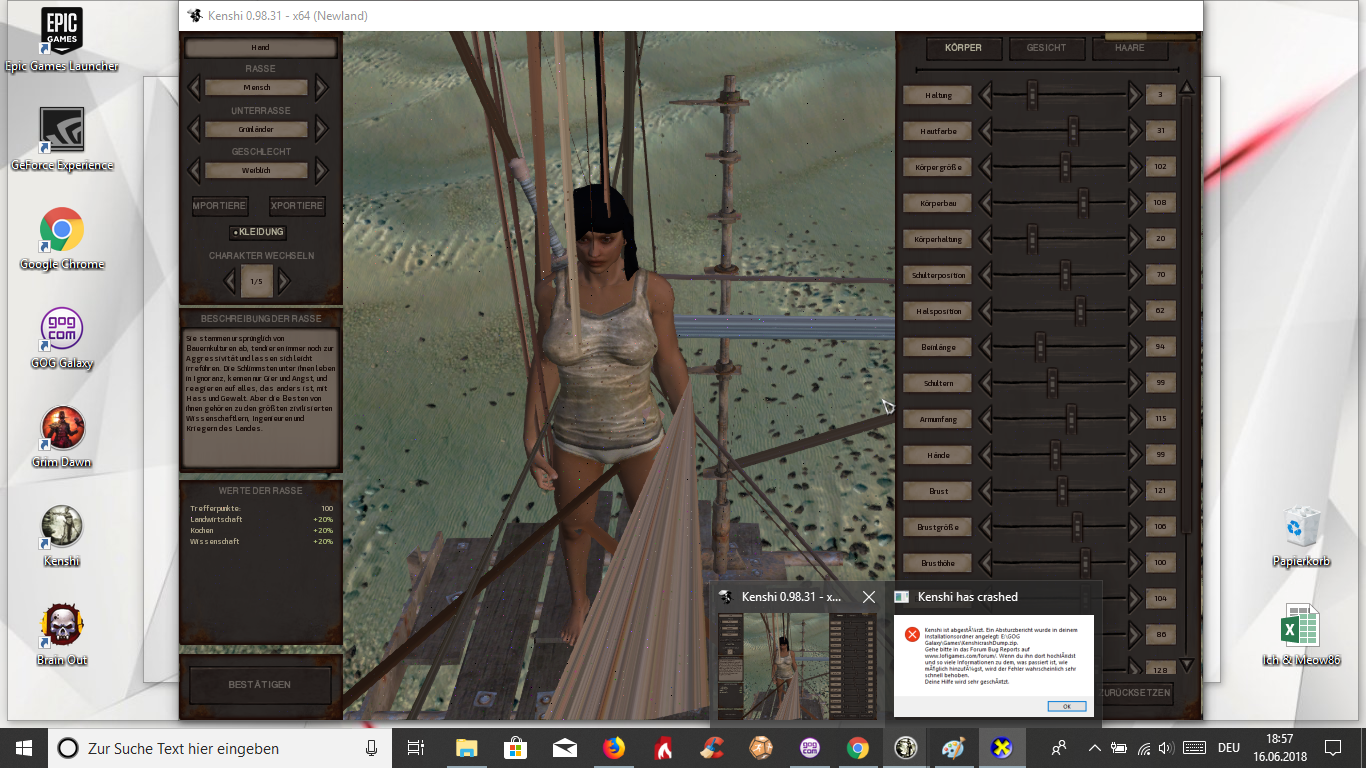
Task: Switch to the Haare tab
Action: click(x=1129, y=47)
